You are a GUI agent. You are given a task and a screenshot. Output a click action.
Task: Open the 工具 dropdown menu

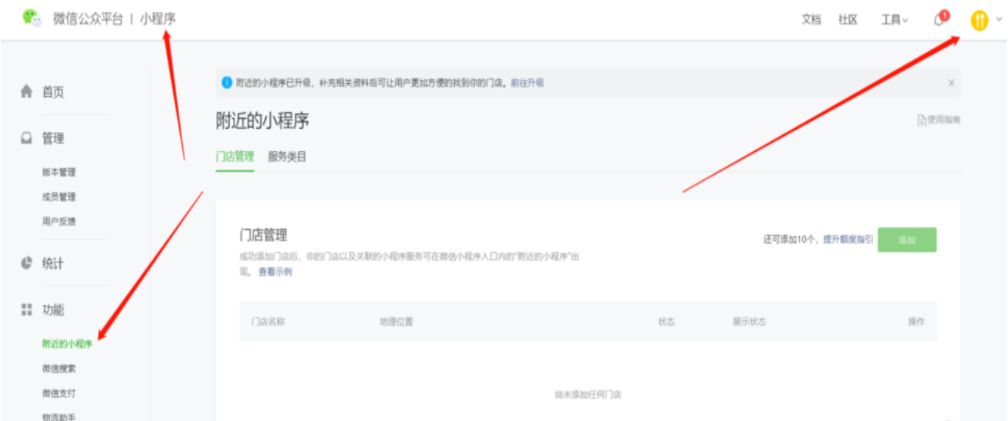tap(894, 20)
